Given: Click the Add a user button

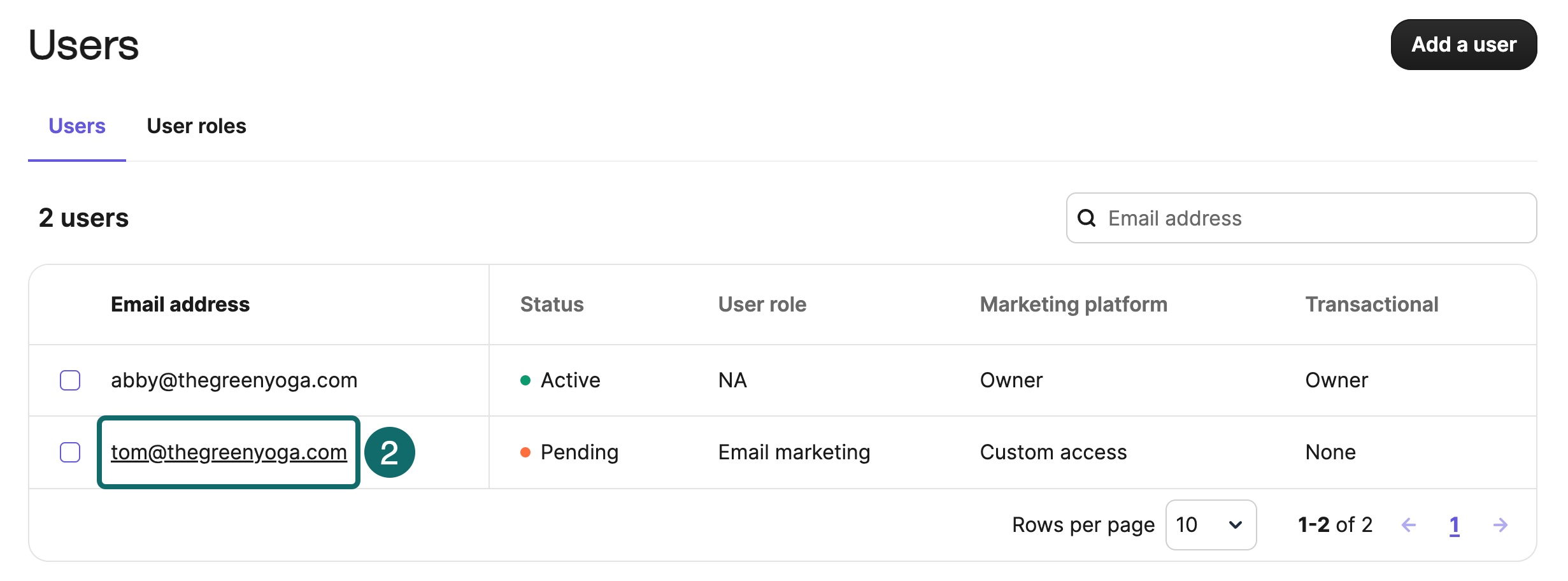Looking at the screenshot, I should [x=1463, y=45].
